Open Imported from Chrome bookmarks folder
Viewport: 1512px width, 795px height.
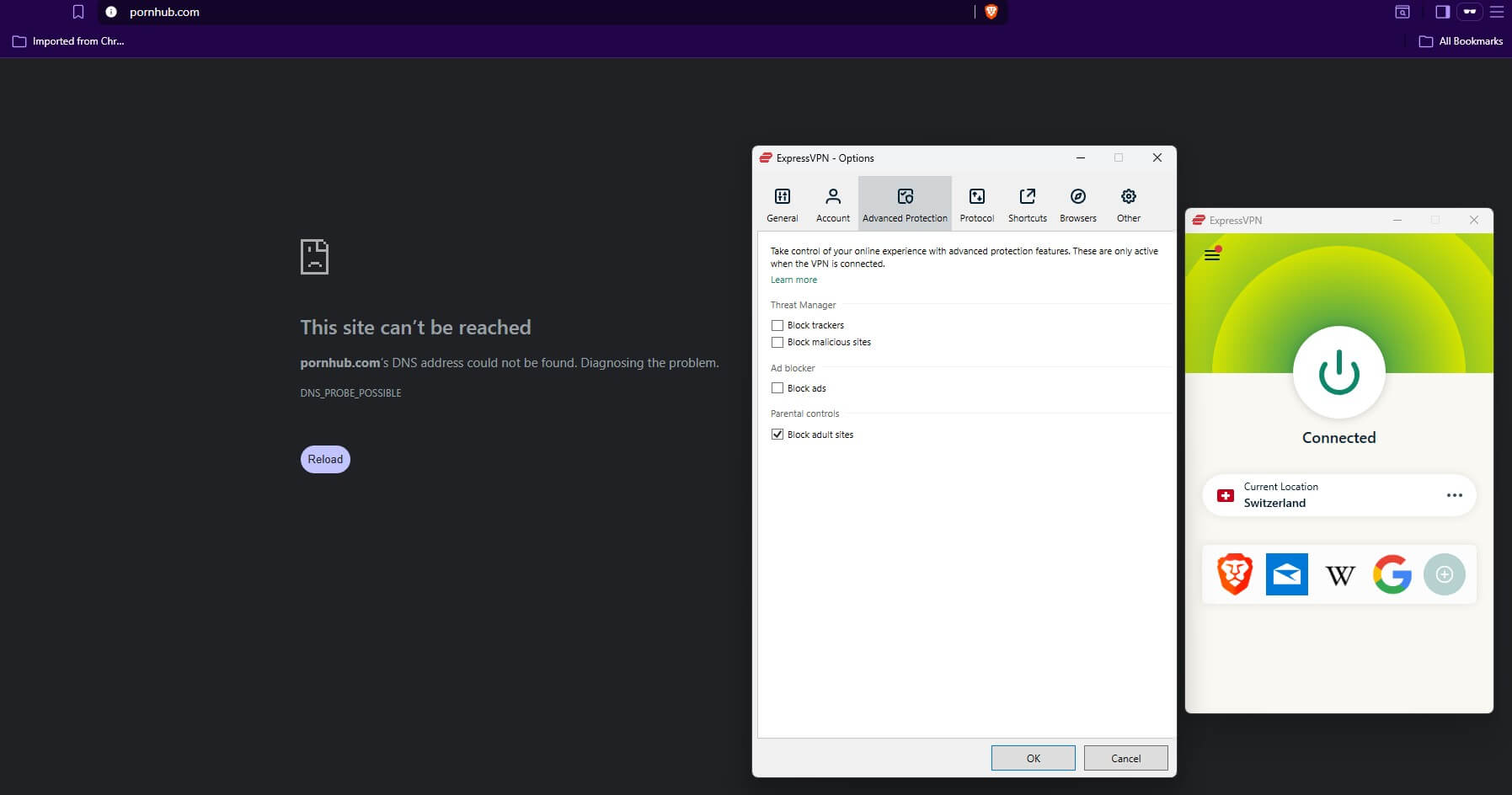coord(68,41)
